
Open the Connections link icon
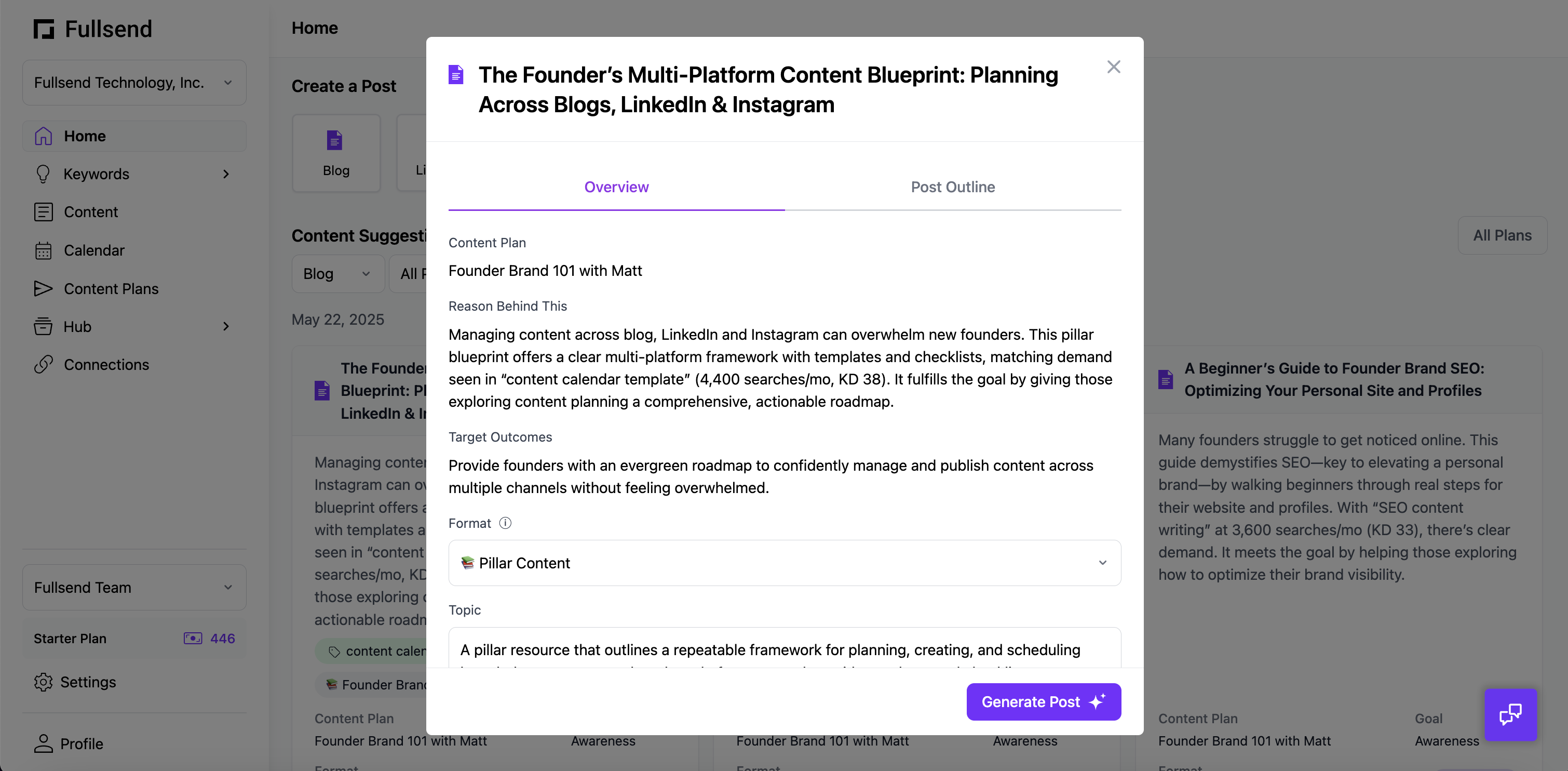point(43,365)
